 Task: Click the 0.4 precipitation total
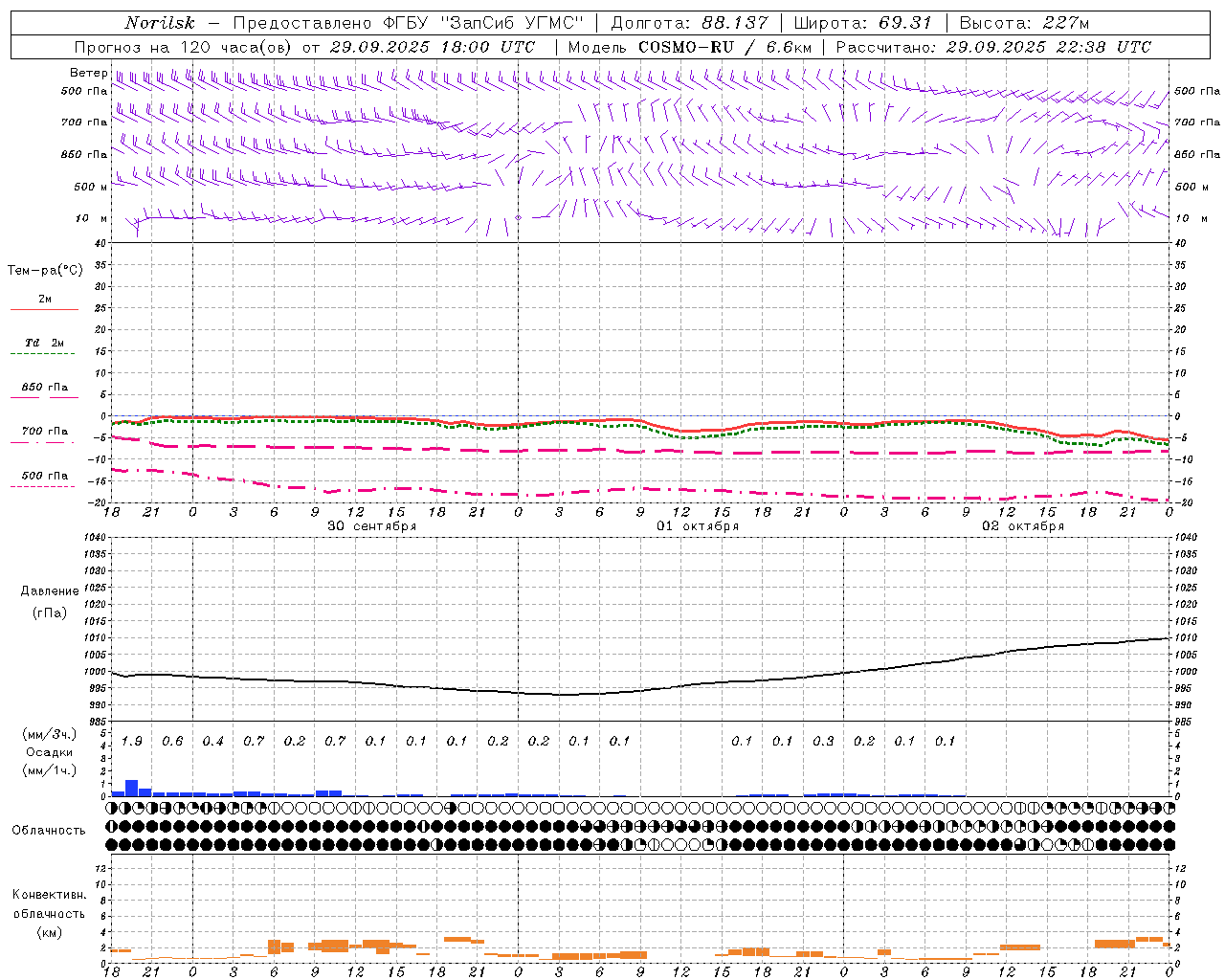click(212, 742)
